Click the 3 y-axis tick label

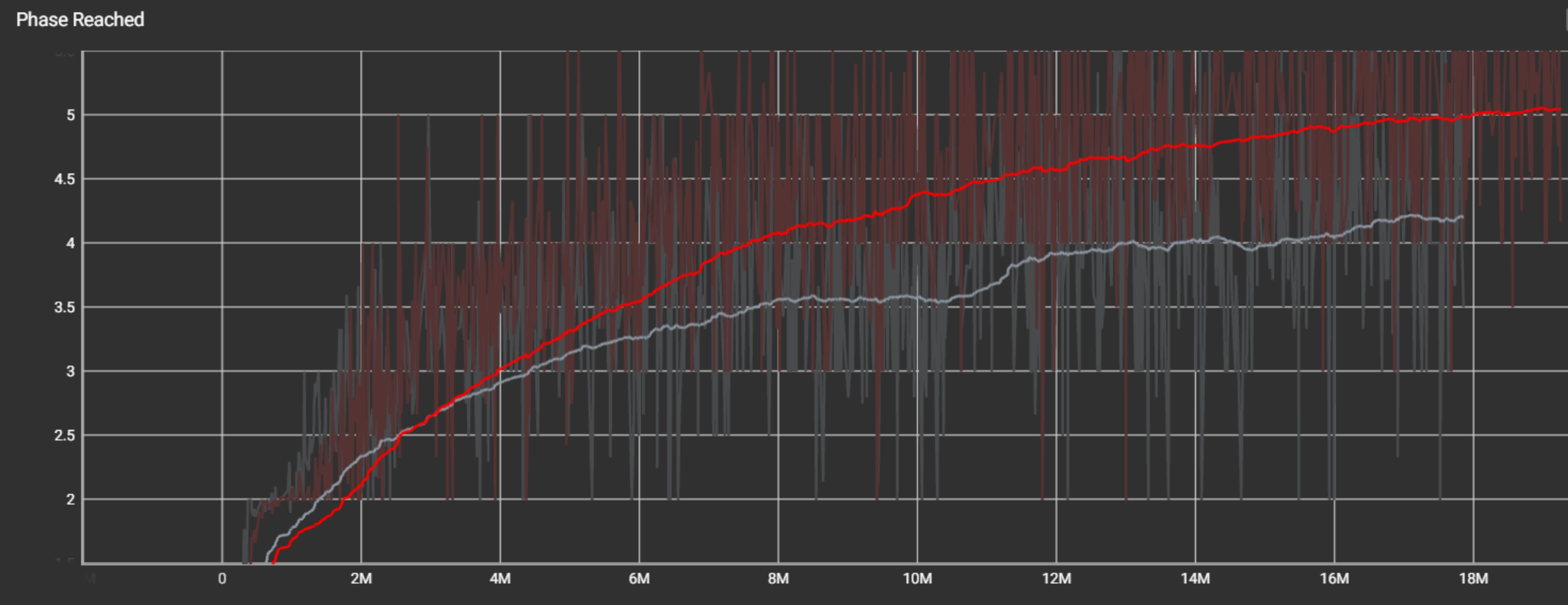pos(71,371)
